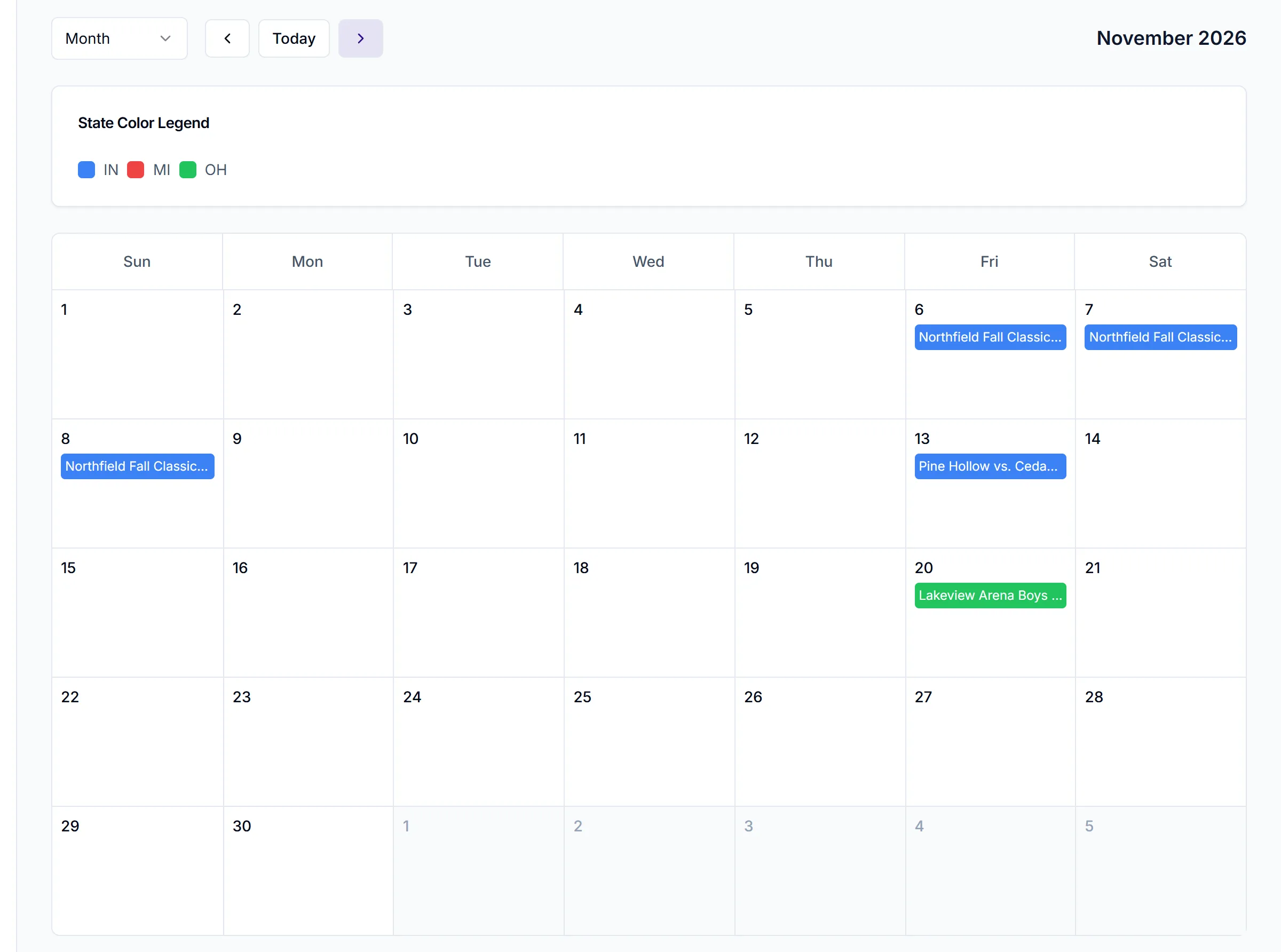Advance to next month with right chevron
Image resolution: width=1281 pixels, height=952 pixels.
click(360, 38)
